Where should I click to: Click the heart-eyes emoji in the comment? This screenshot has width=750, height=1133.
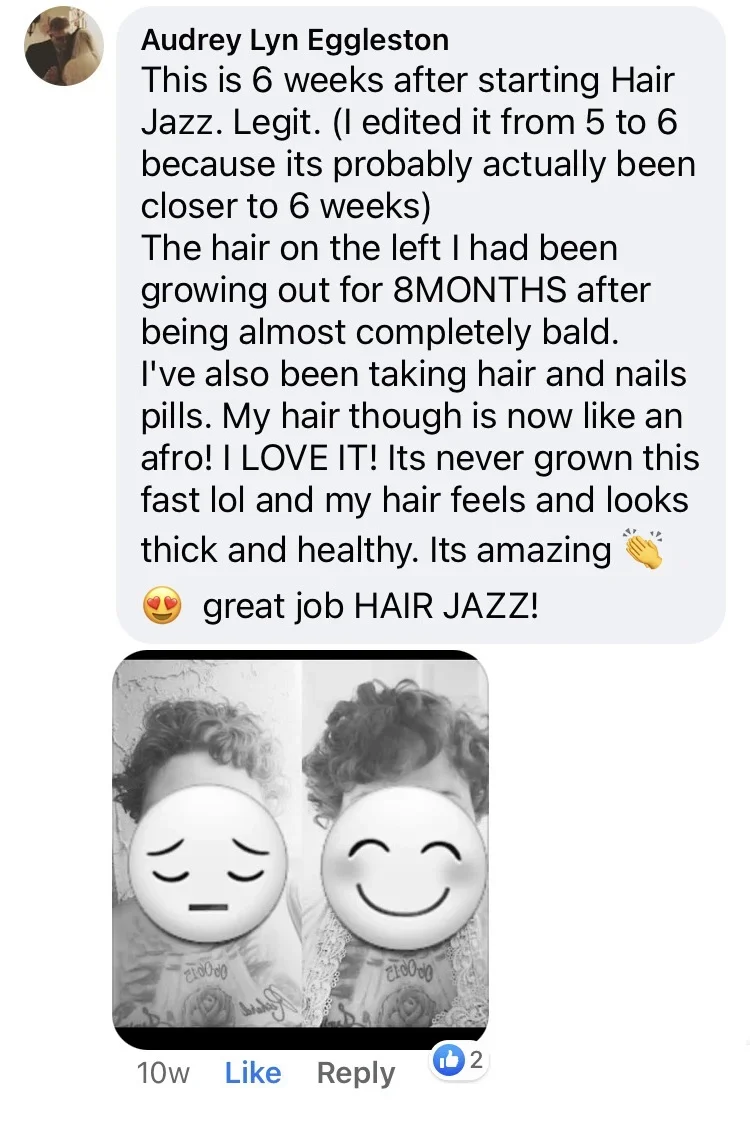point(162,606)
